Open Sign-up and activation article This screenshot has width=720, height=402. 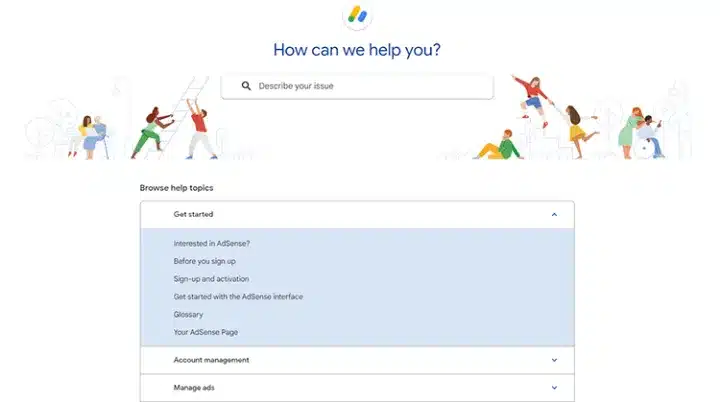tap(211, 279)
